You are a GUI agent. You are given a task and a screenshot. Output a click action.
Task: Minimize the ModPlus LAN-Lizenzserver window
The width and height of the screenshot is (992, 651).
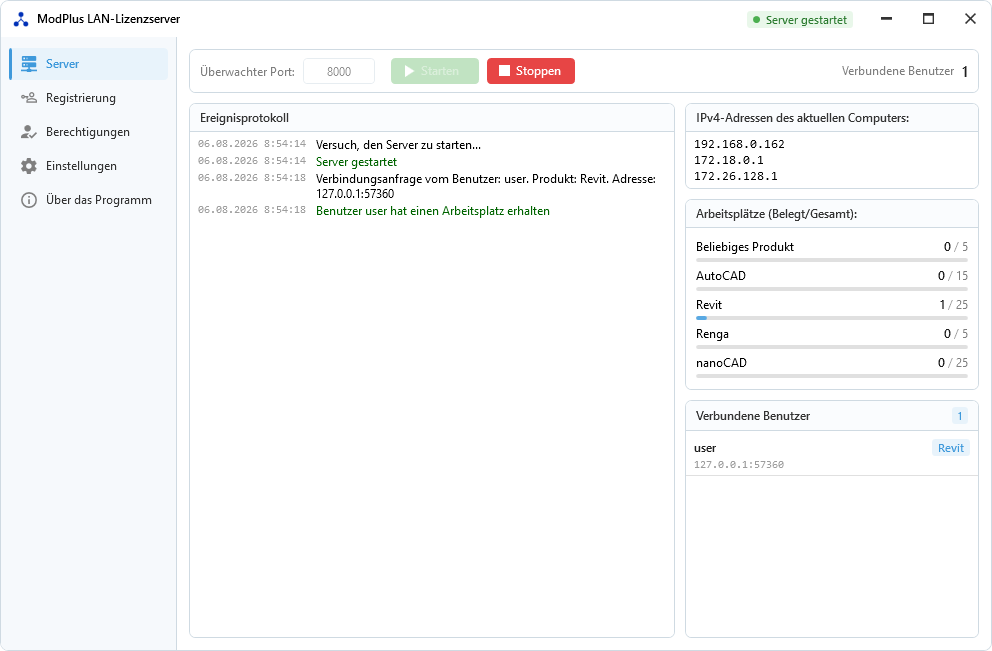(x=886, y=19)
